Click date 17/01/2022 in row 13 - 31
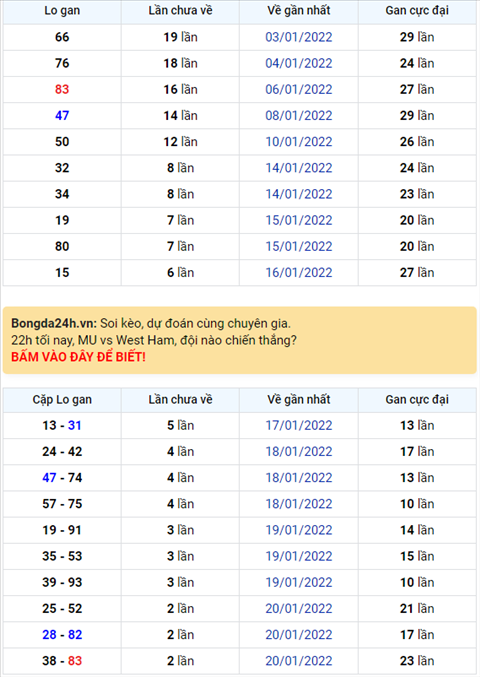480x677 pixels. (x=299, y=426)
